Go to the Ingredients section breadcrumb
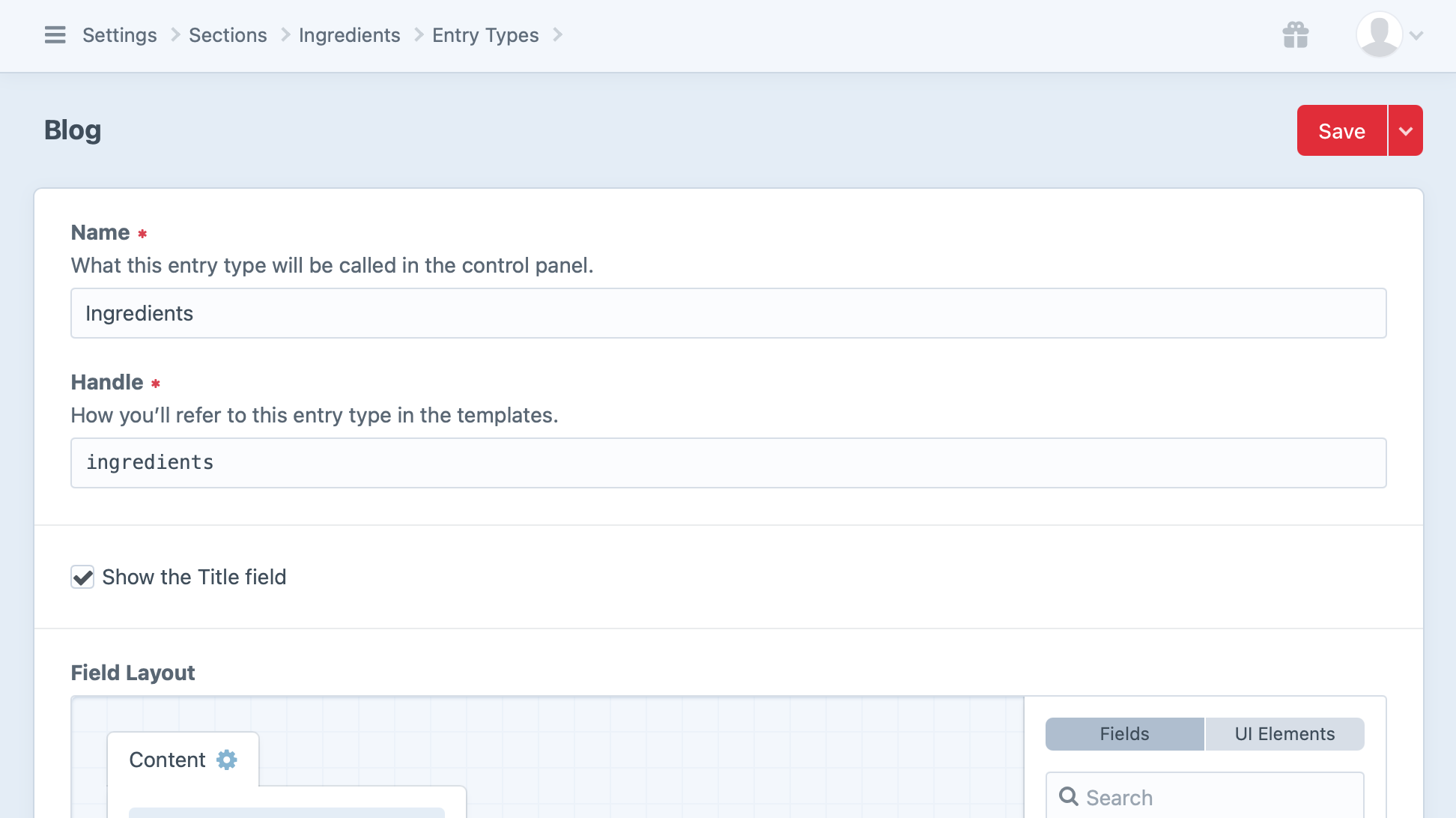 click(349, 34)
